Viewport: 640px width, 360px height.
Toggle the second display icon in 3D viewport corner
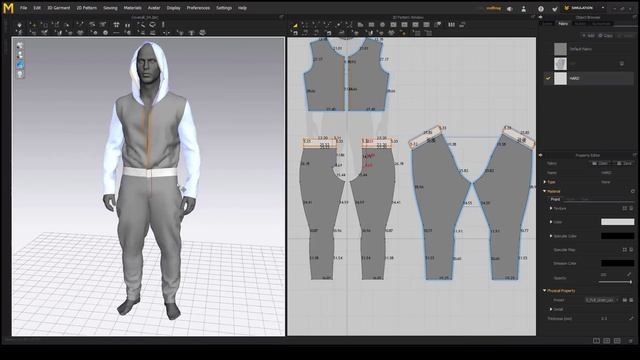tap(20, 55)
